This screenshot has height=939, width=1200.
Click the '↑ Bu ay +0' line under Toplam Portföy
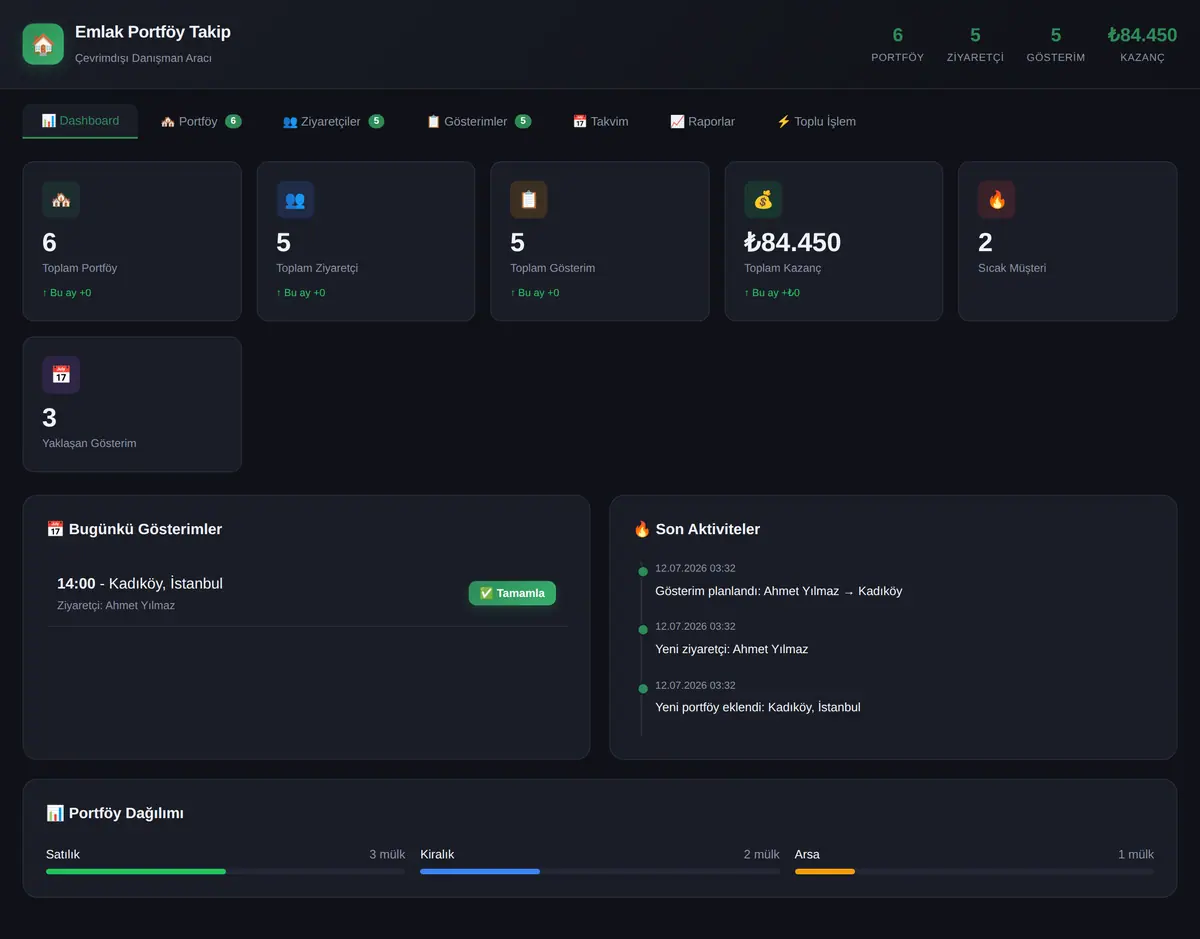[x=67, y=293]
